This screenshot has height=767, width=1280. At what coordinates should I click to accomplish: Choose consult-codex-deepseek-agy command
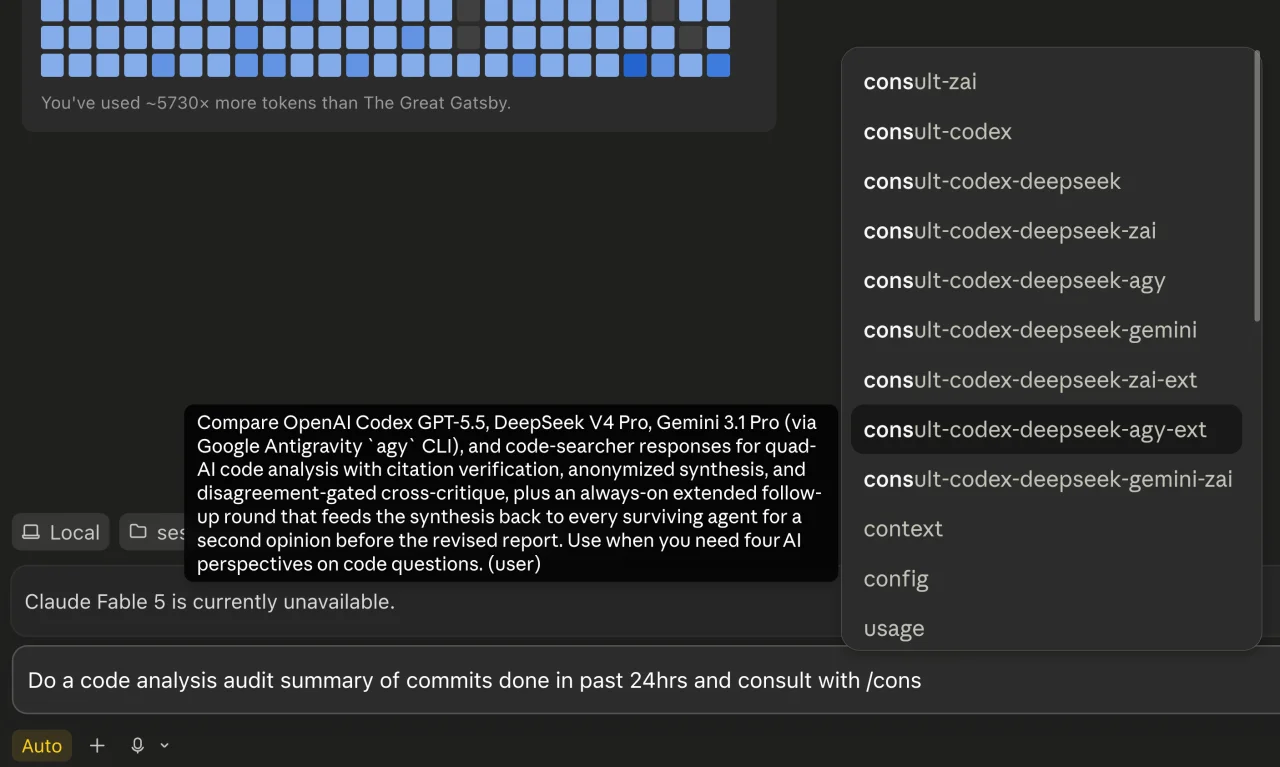(x=1046, y=281)
